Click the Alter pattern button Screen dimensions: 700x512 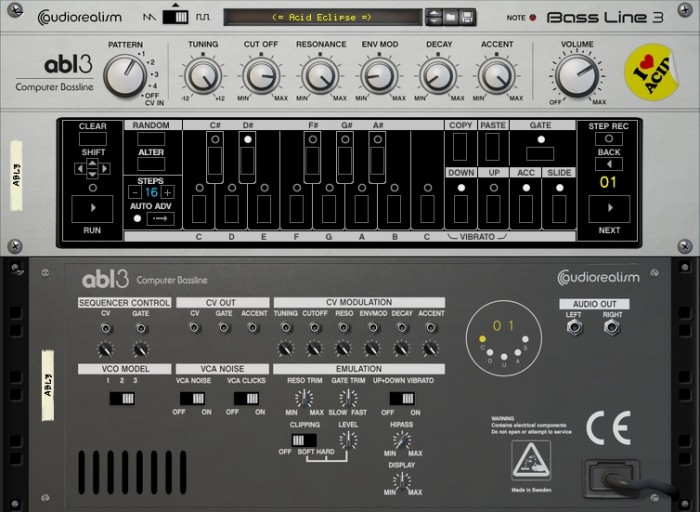click(151, 164)
